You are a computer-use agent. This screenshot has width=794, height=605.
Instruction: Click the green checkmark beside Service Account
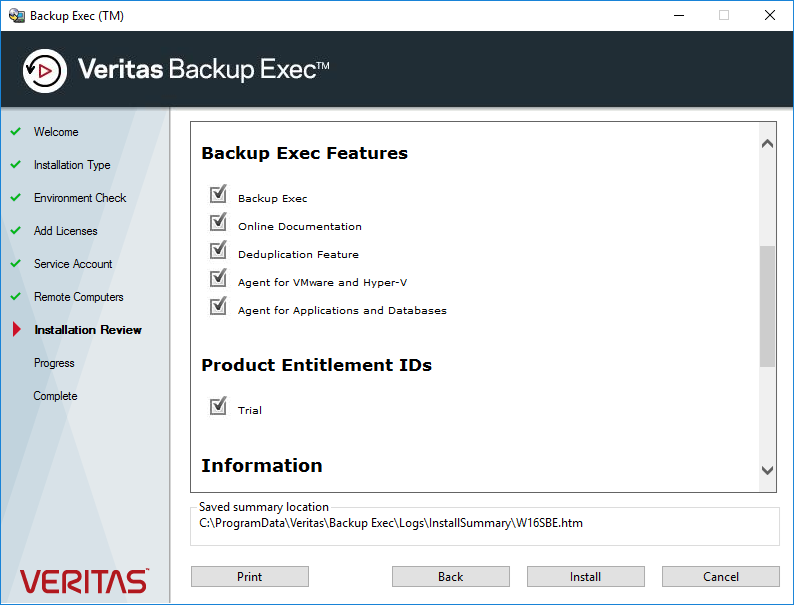[x=16, y=264]
